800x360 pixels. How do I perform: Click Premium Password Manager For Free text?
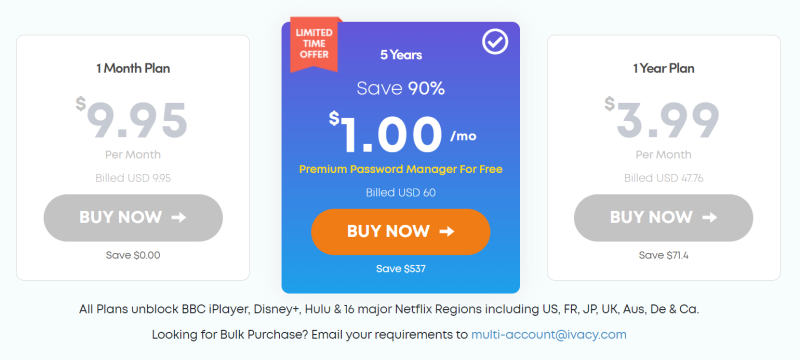tap(401, 169)
